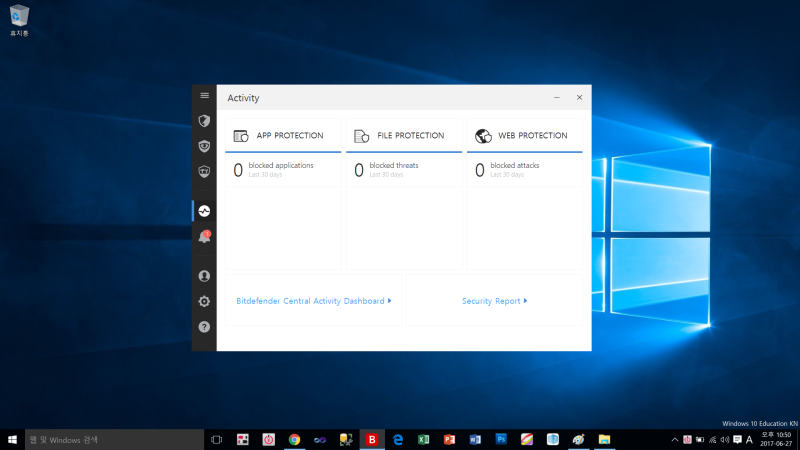Open Task View in taskbar
Image resolution: width=800 pixels, height=450 pixels.
point(216,439)
